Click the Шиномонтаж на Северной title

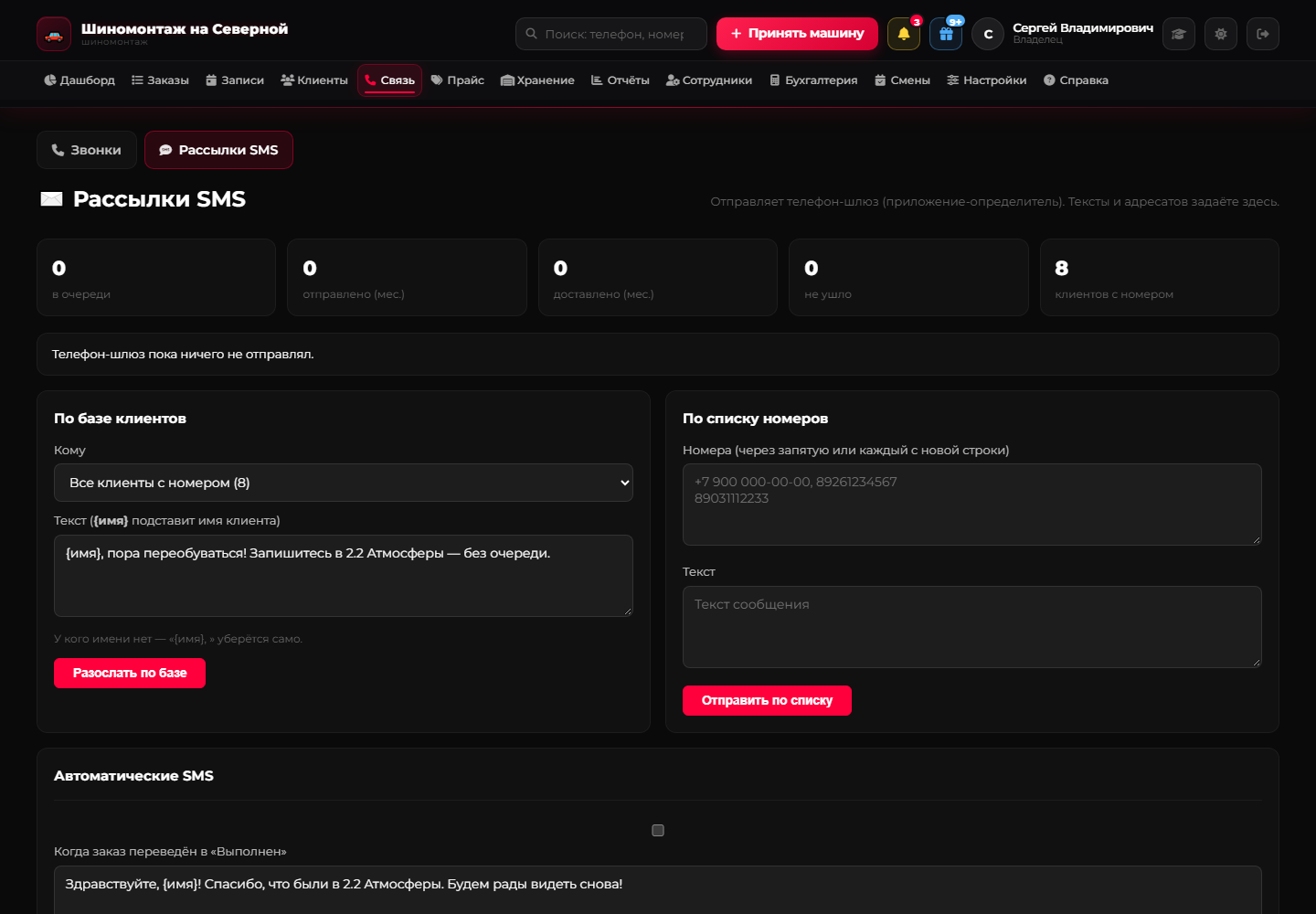point(185,29)
